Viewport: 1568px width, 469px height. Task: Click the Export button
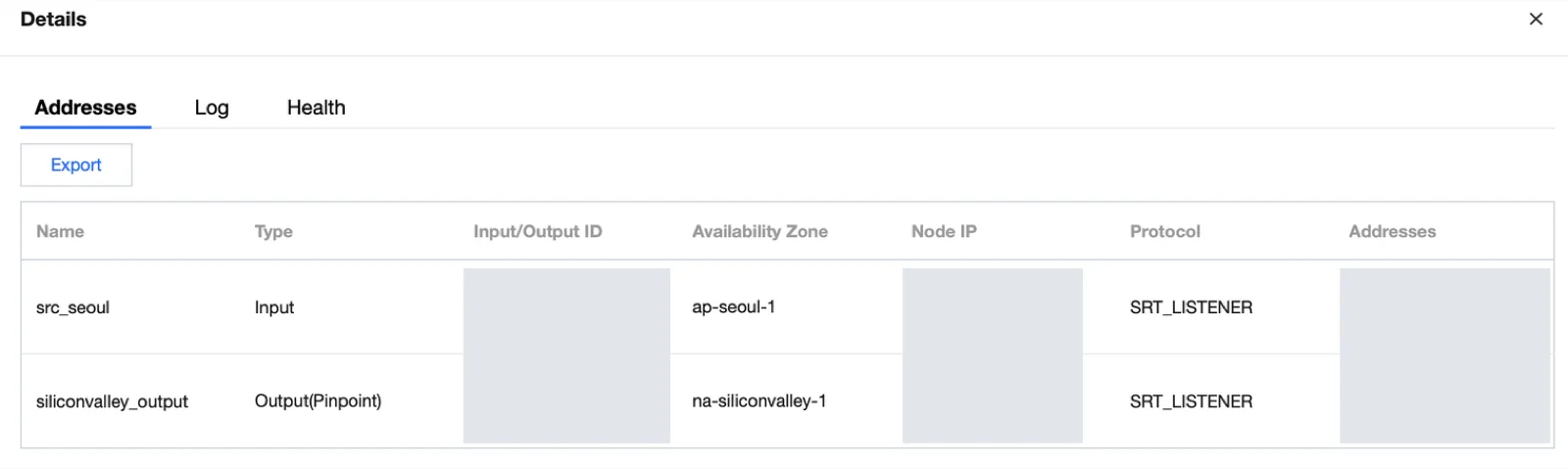coord(76,164)
